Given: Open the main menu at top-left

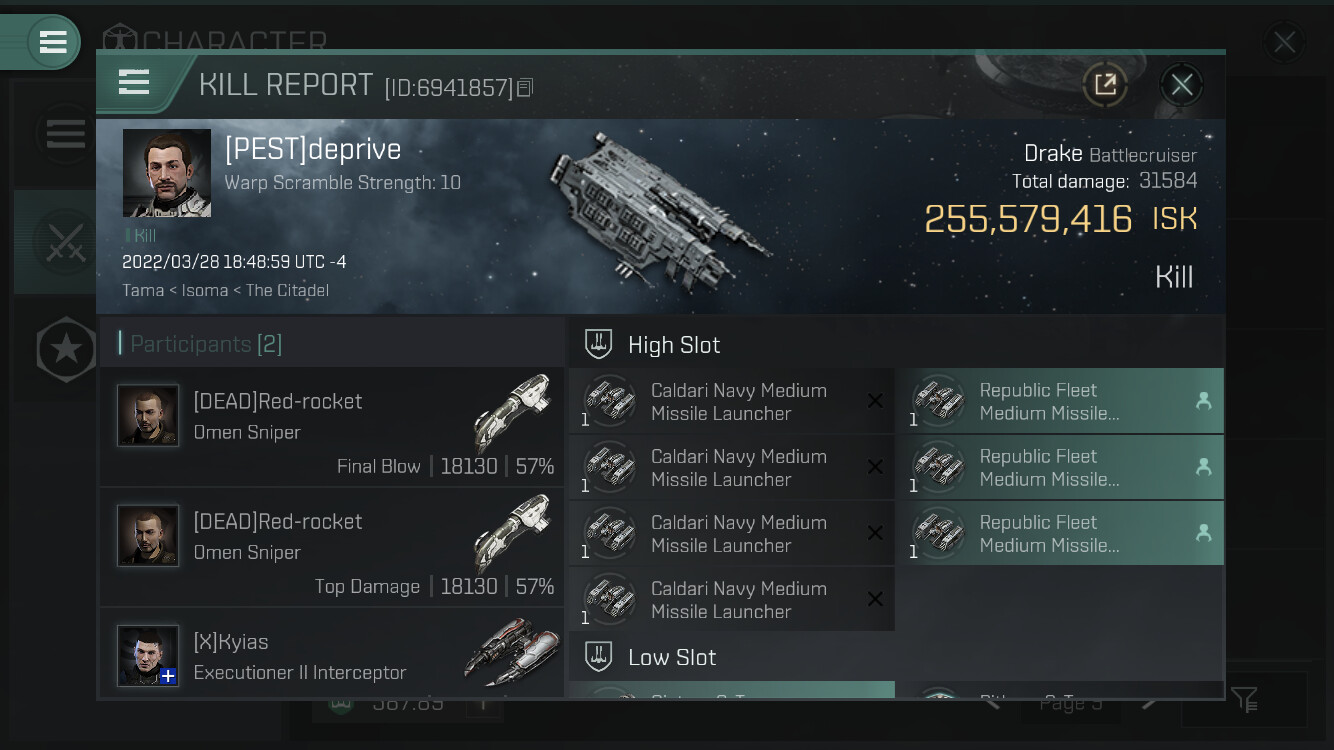Looking at the screenshot, I should [x=53, y=42].
